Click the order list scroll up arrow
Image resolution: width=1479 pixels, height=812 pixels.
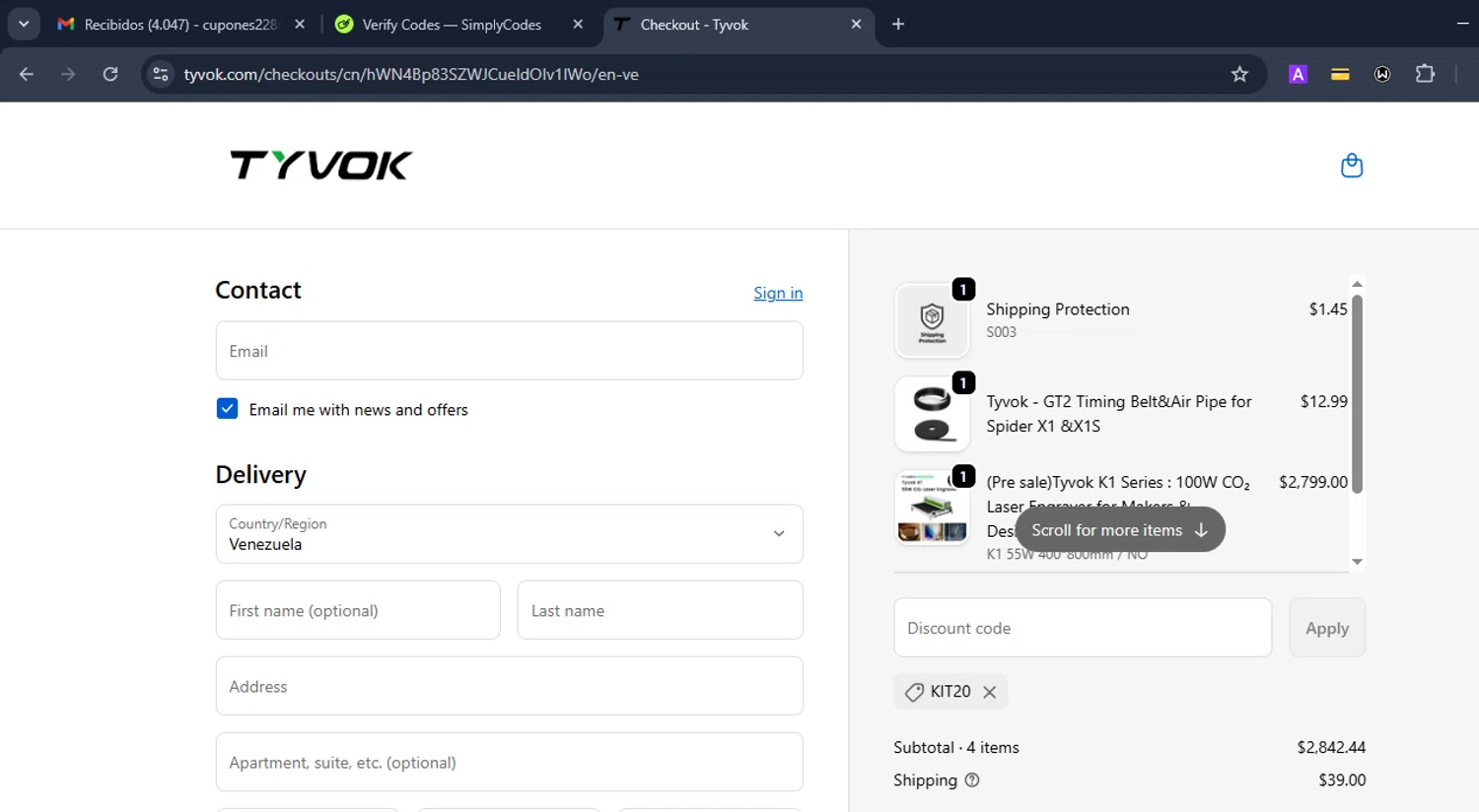click(1357, 284)
